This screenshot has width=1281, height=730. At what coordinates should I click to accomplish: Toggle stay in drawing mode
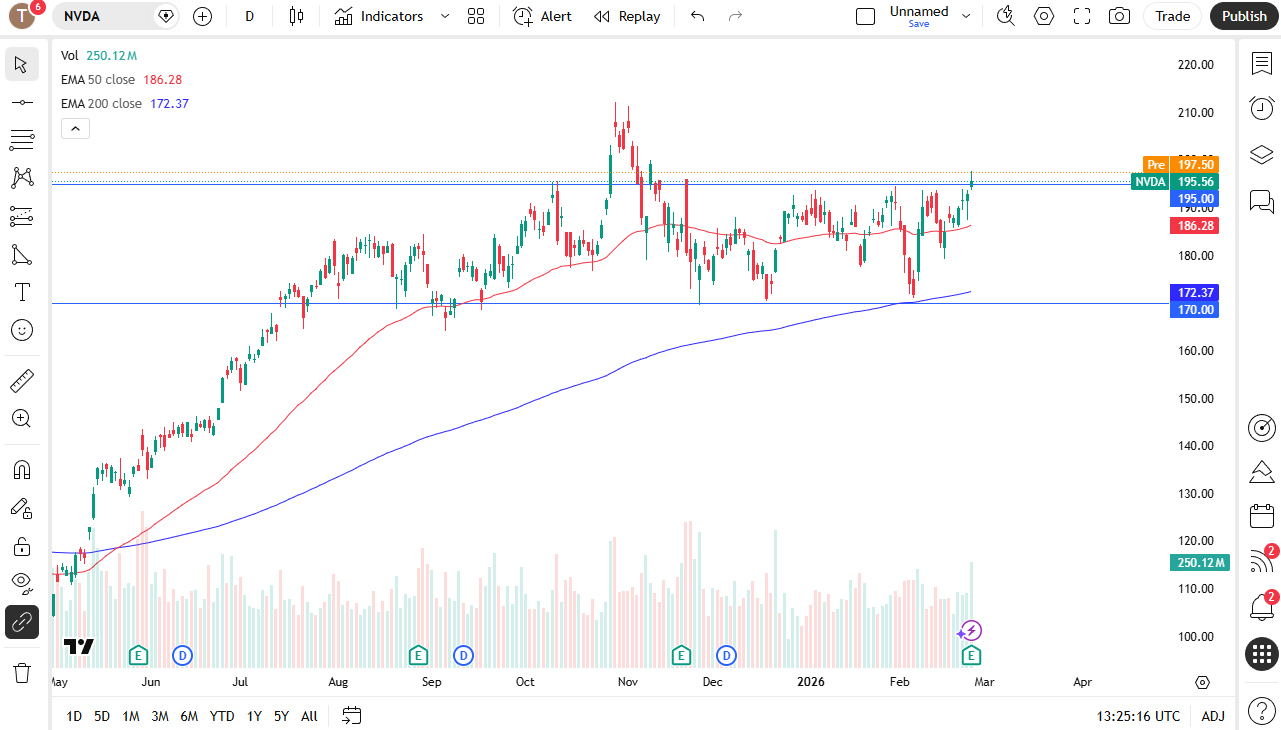(21, 508)
